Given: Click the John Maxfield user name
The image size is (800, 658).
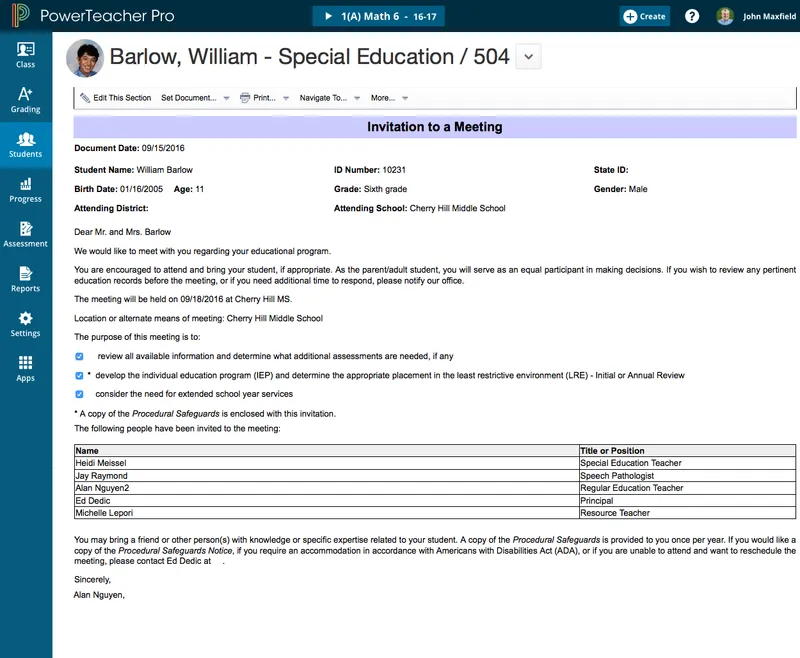Looking at the screenshot, I should [769, 16].
